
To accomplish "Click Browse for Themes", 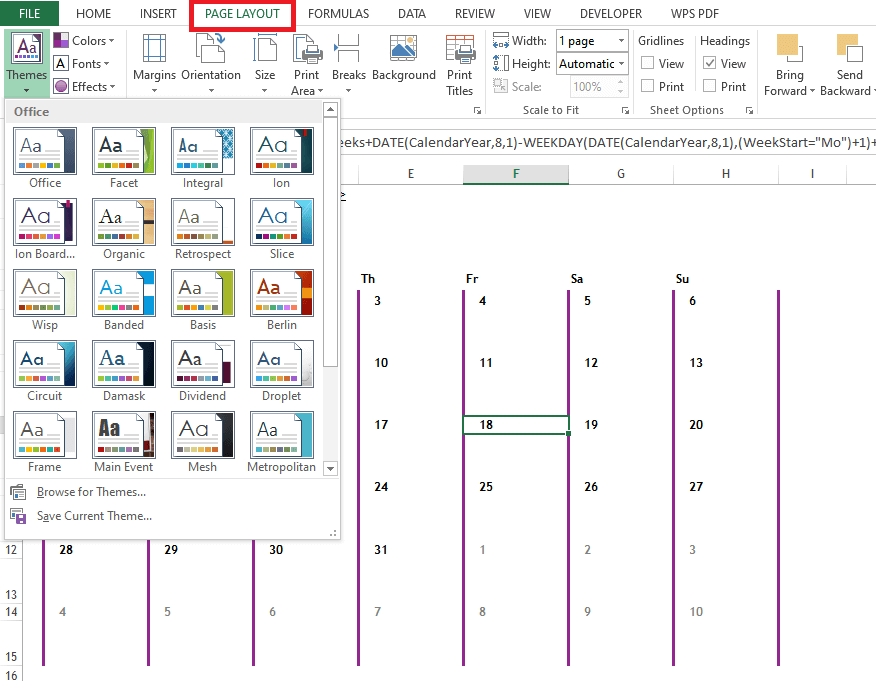I will coord(91,492).
